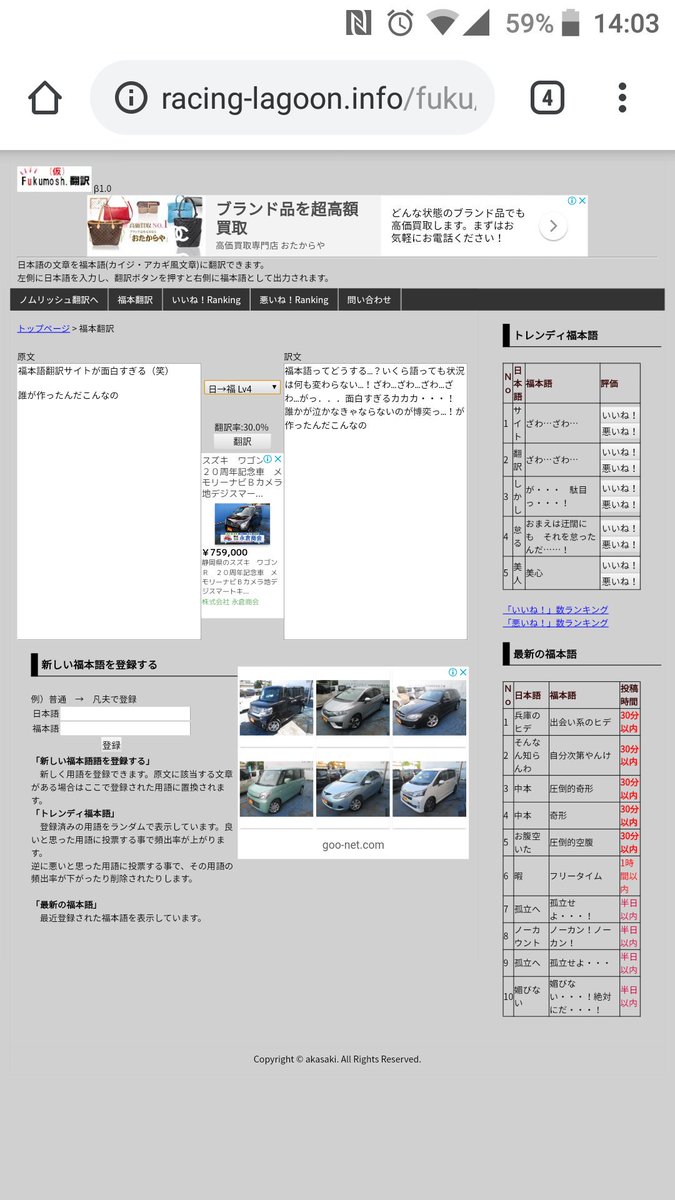Viewport: 675px width, 1200px height.
Task: Click いいね！ for row 2 翻訳
Action: [x=619, y=453]
